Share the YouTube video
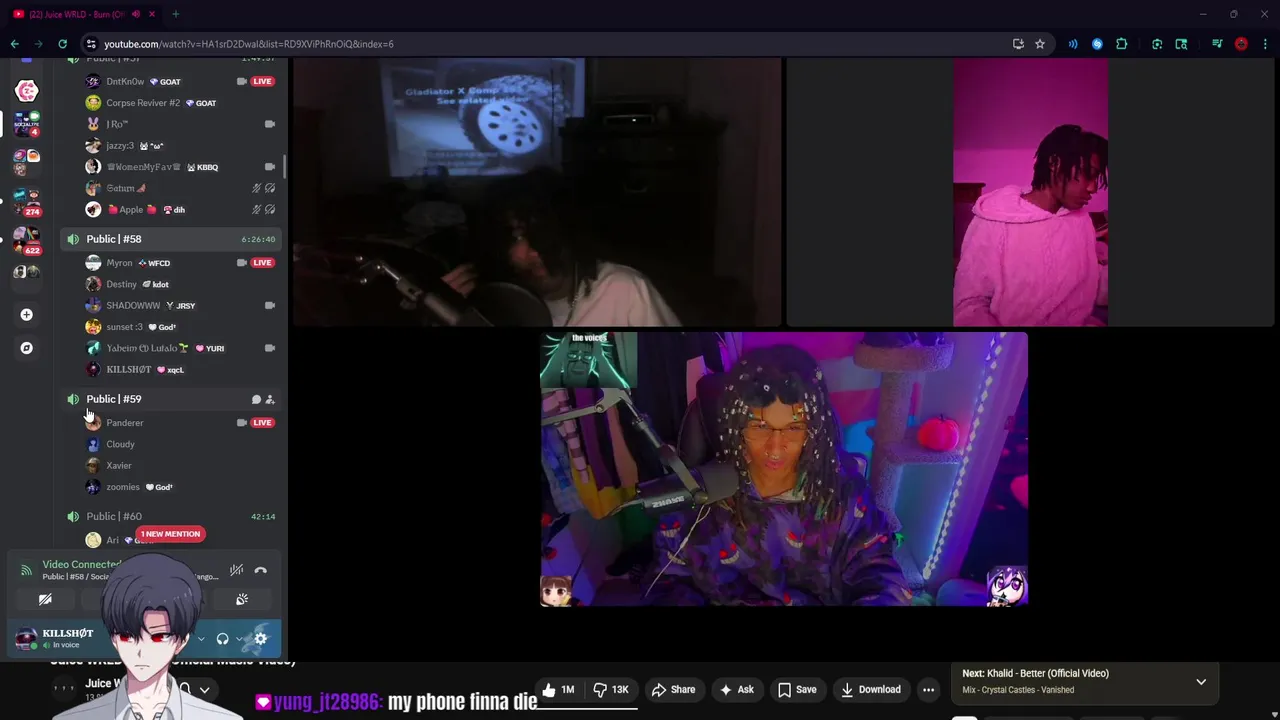This screenshot has width=1280, height=720. tap(673, 690)
